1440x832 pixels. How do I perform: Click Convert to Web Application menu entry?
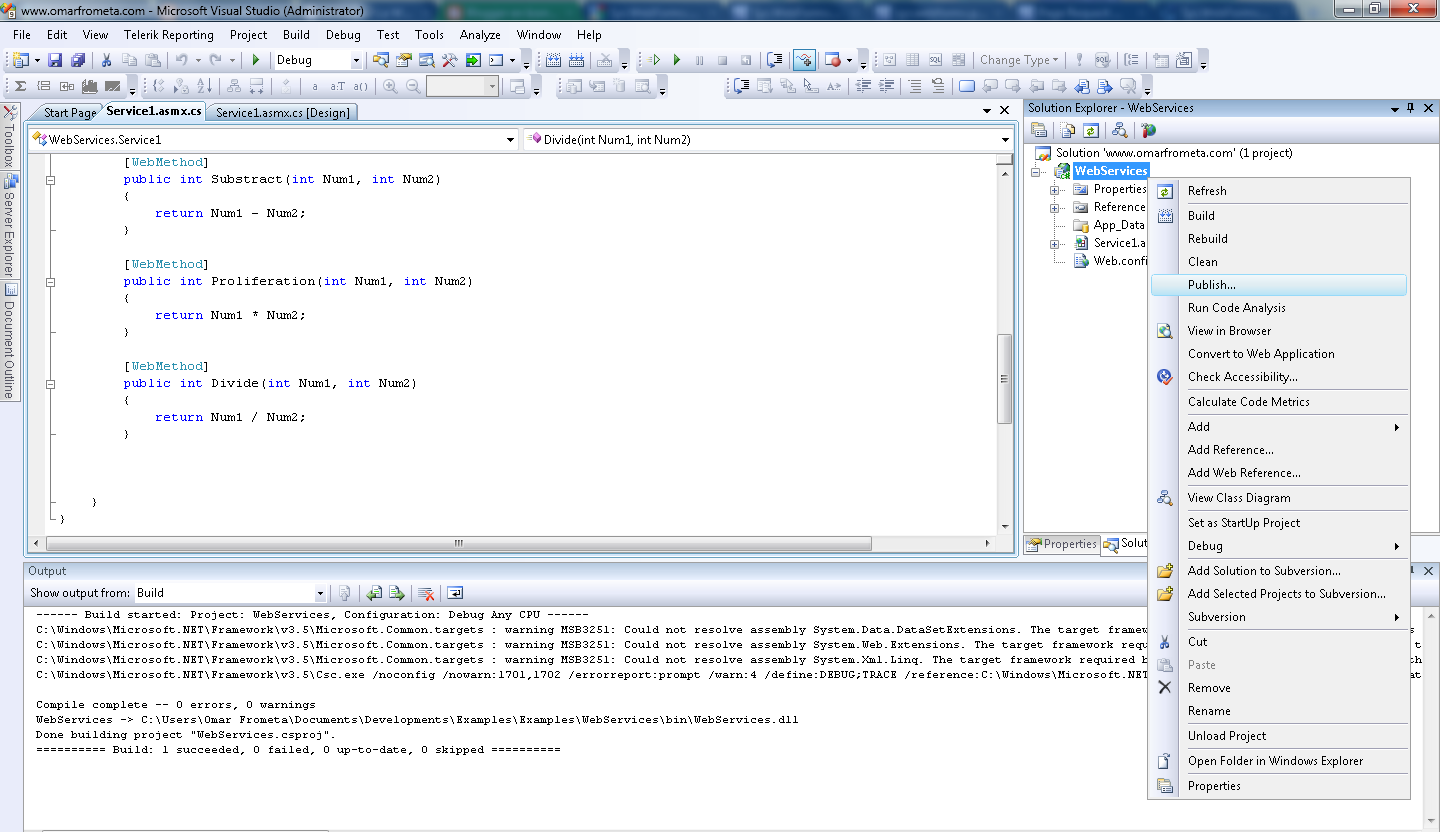[1279, 354]
